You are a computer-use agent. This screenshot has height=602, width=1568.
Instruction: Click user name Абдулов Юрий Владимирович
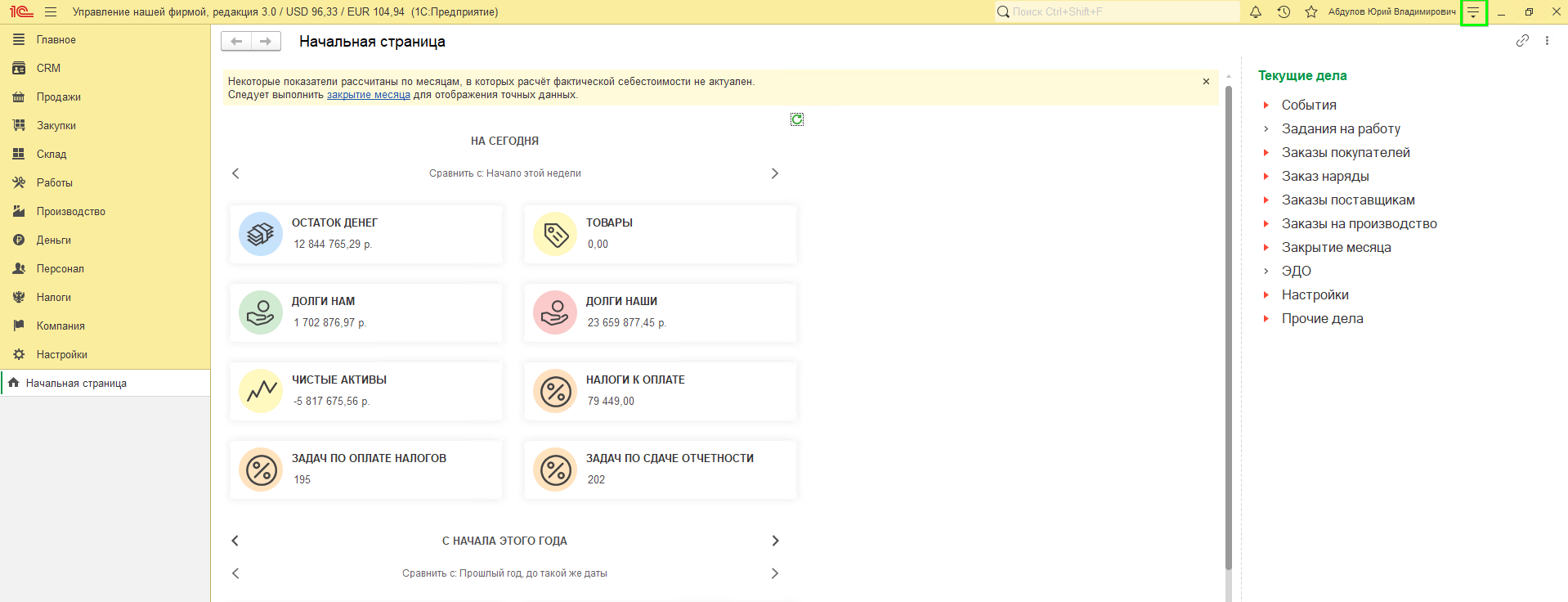click(x=1392, y=12)
